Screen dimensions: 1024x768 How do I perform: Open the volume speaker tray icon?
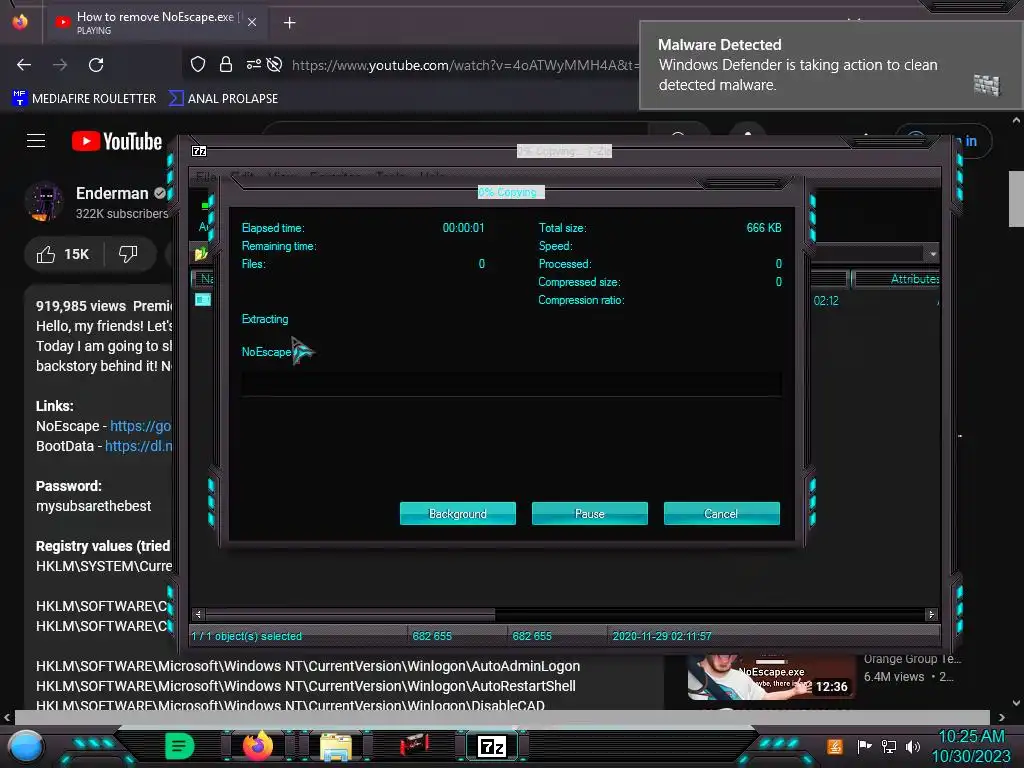(x=912, y=746)
